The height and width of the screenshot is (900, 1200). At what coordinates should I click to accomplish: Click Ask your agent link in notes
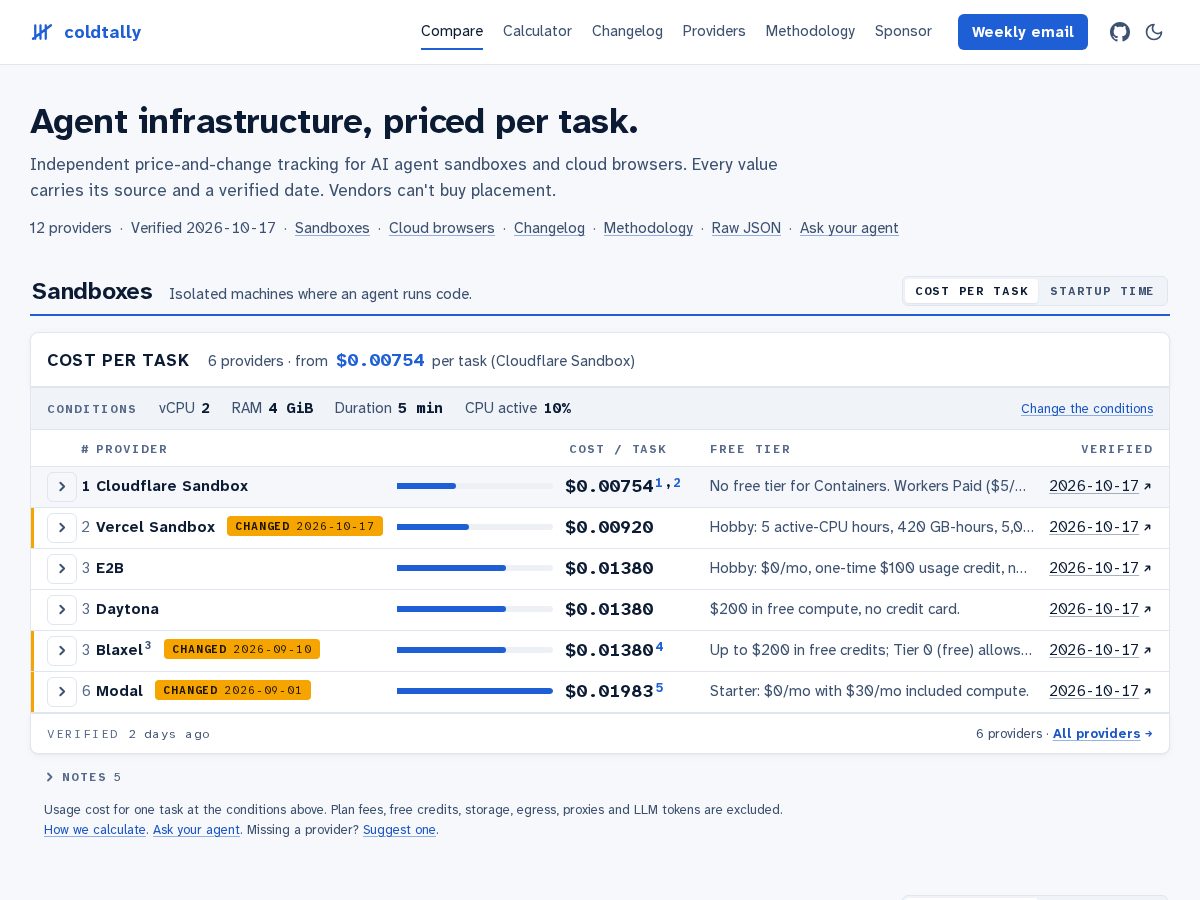(x=196, y=830)
